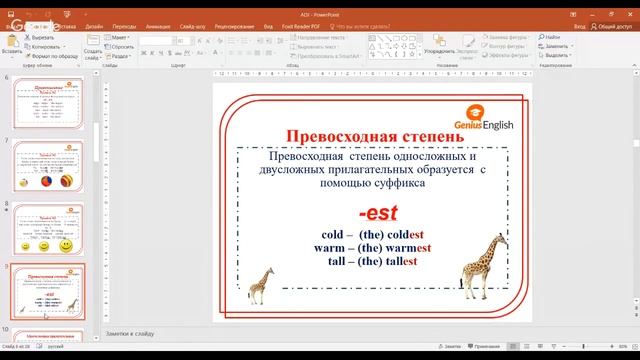
Task: Open the Layout (Макет) dropdown
Action: [x=117, y=37]
